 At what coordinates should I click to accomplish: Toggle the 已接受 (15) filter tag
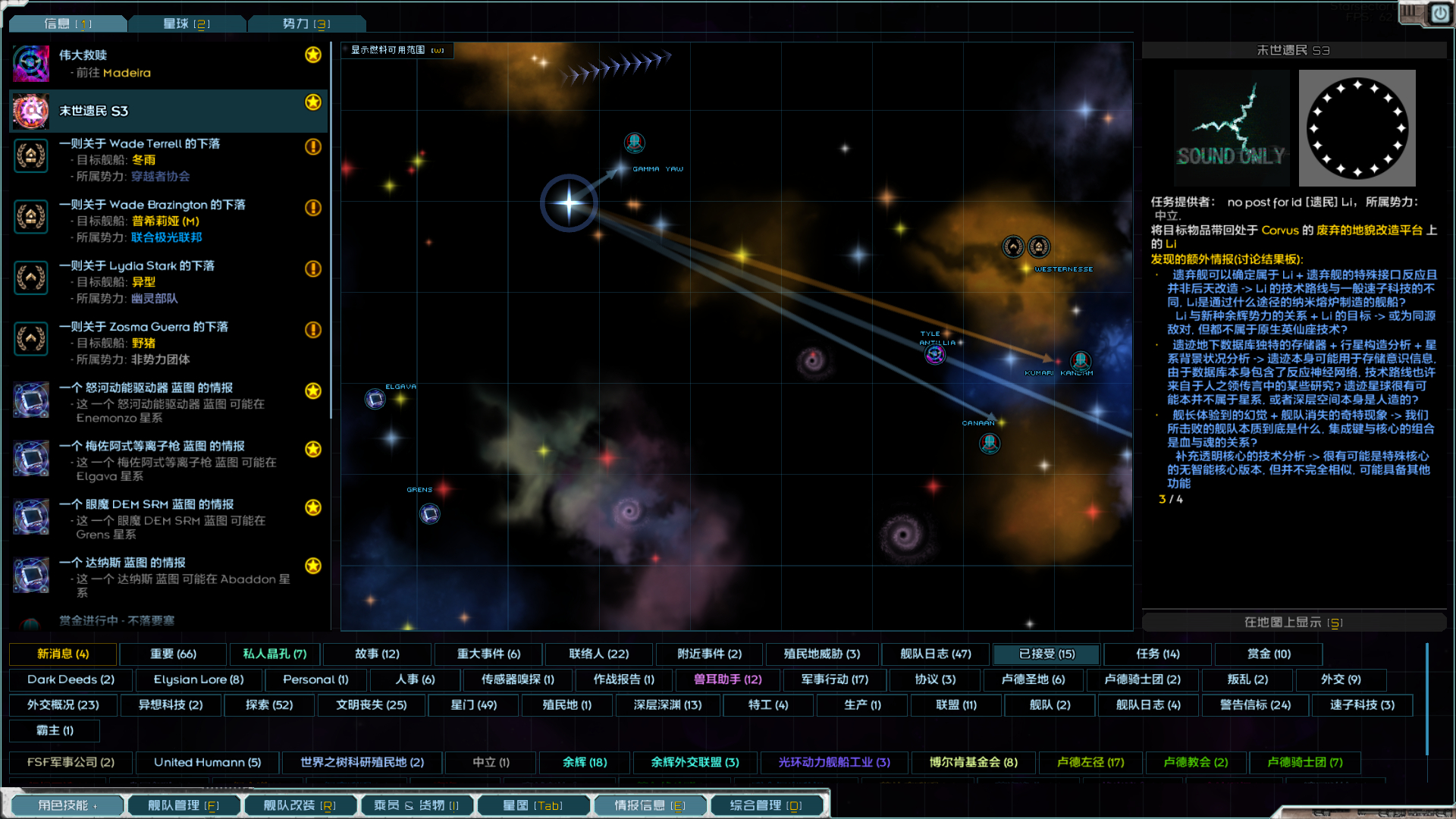coord(1046,654)
